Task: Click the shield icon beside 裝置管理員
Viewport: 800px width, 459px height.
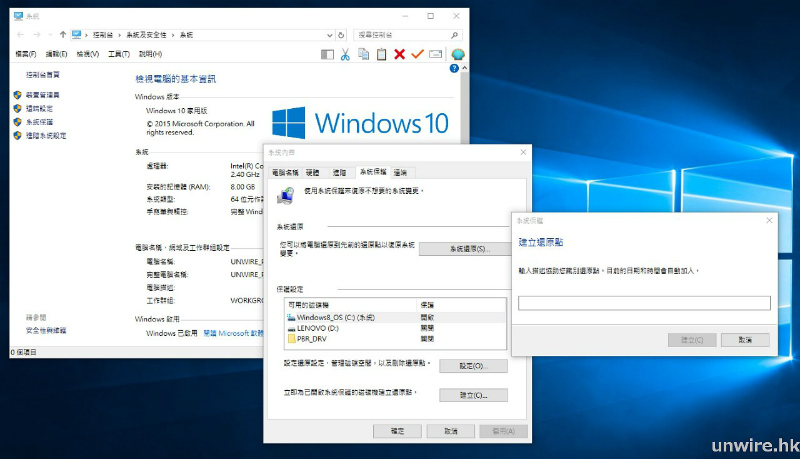Action: click(17, 95)
